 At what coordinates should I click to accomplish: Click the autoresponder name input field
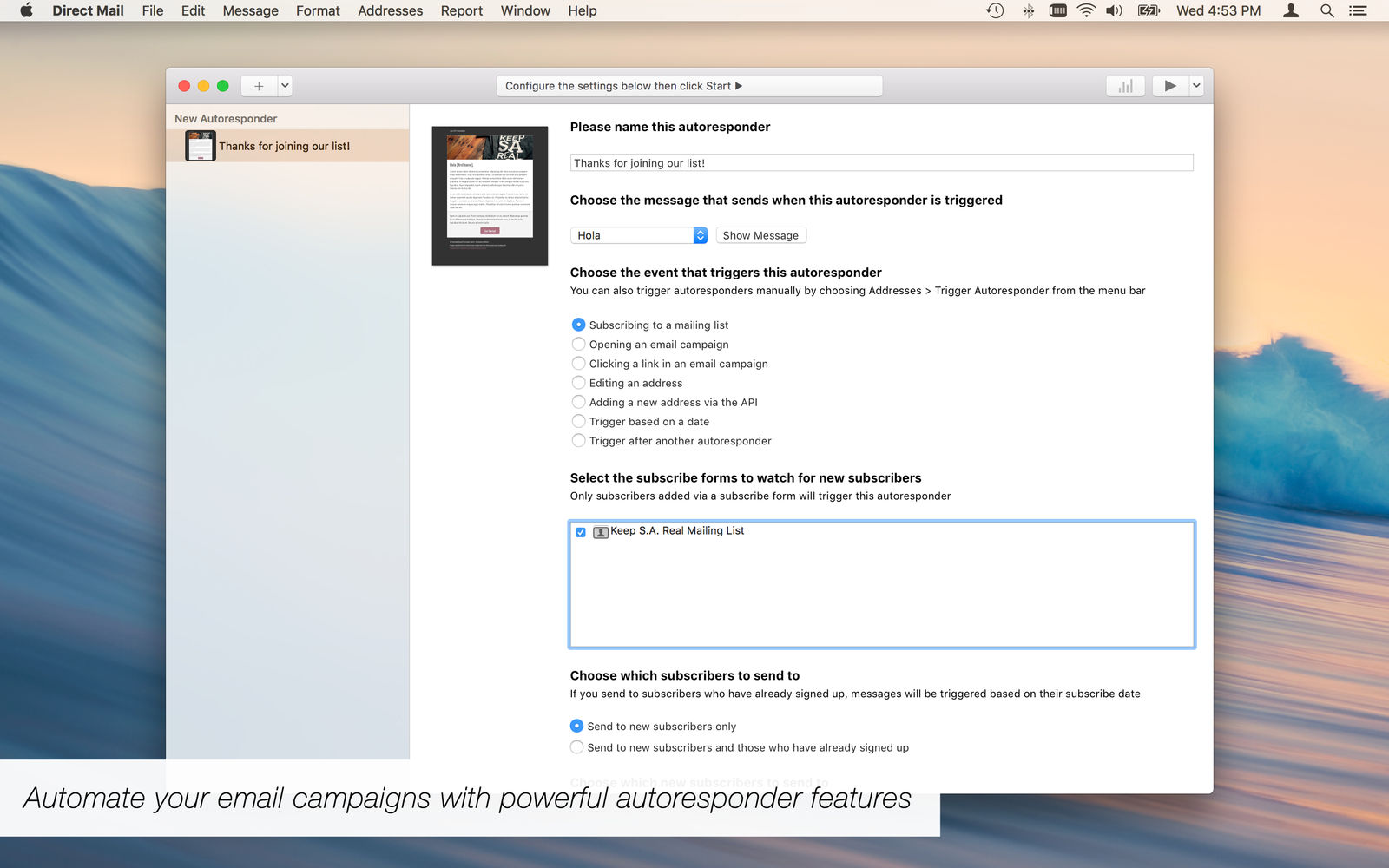tap(881, 162)
